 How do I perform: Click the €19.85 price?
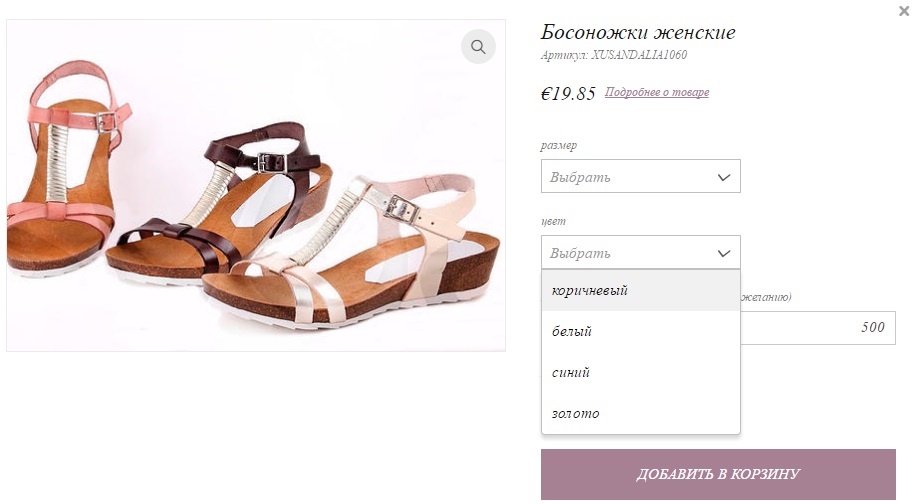(x=568, y=94)
